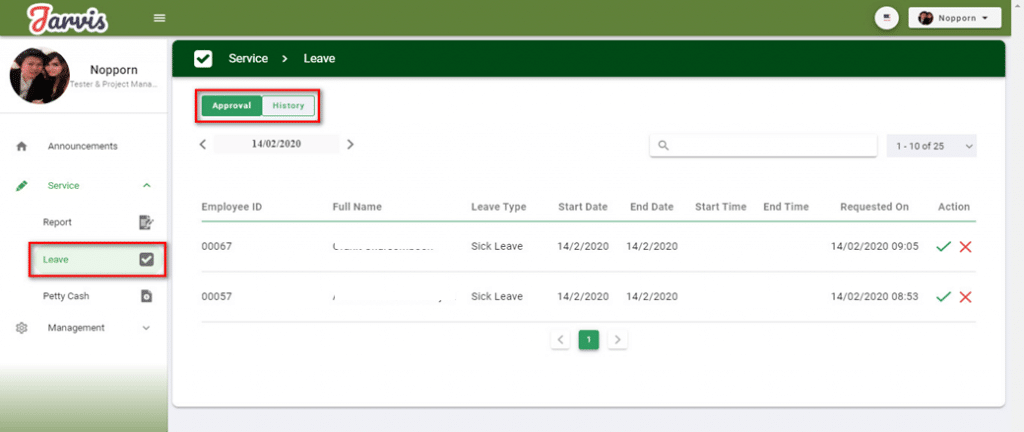Image resolution: width=1024 pixels, height=432 pixels.
Task: Go to previous date arrow
Action: click(x=203, y=144)
